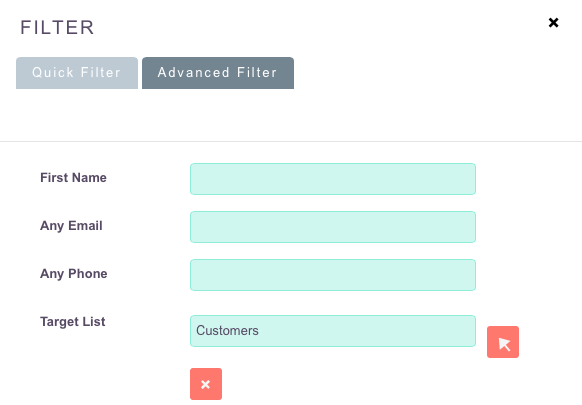582x405 pixels.
Task: Activate the Any Phone input field
Action: pyautogui.click(x=333, y=275)
